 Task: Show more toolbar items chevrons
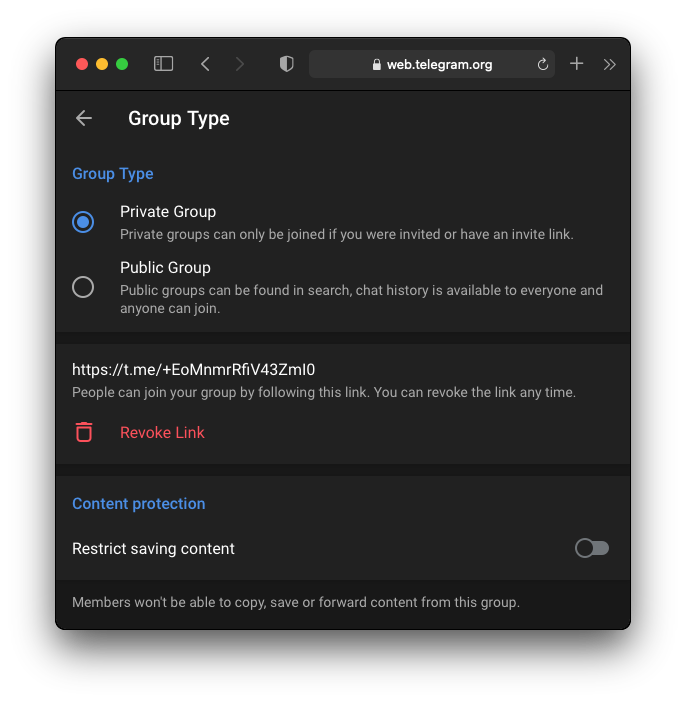[609, 65]
